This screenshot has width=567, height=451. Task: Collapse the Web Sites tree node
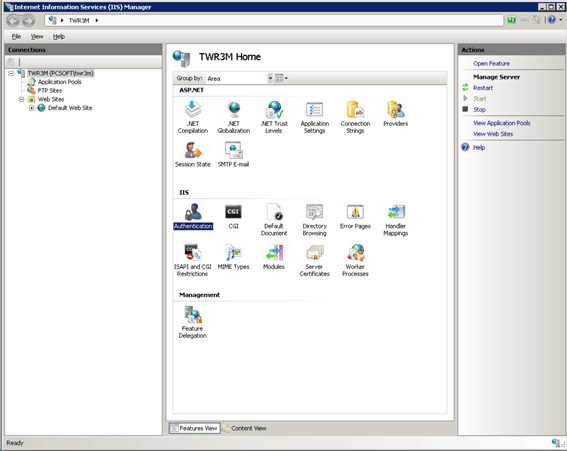click(21, 99)
